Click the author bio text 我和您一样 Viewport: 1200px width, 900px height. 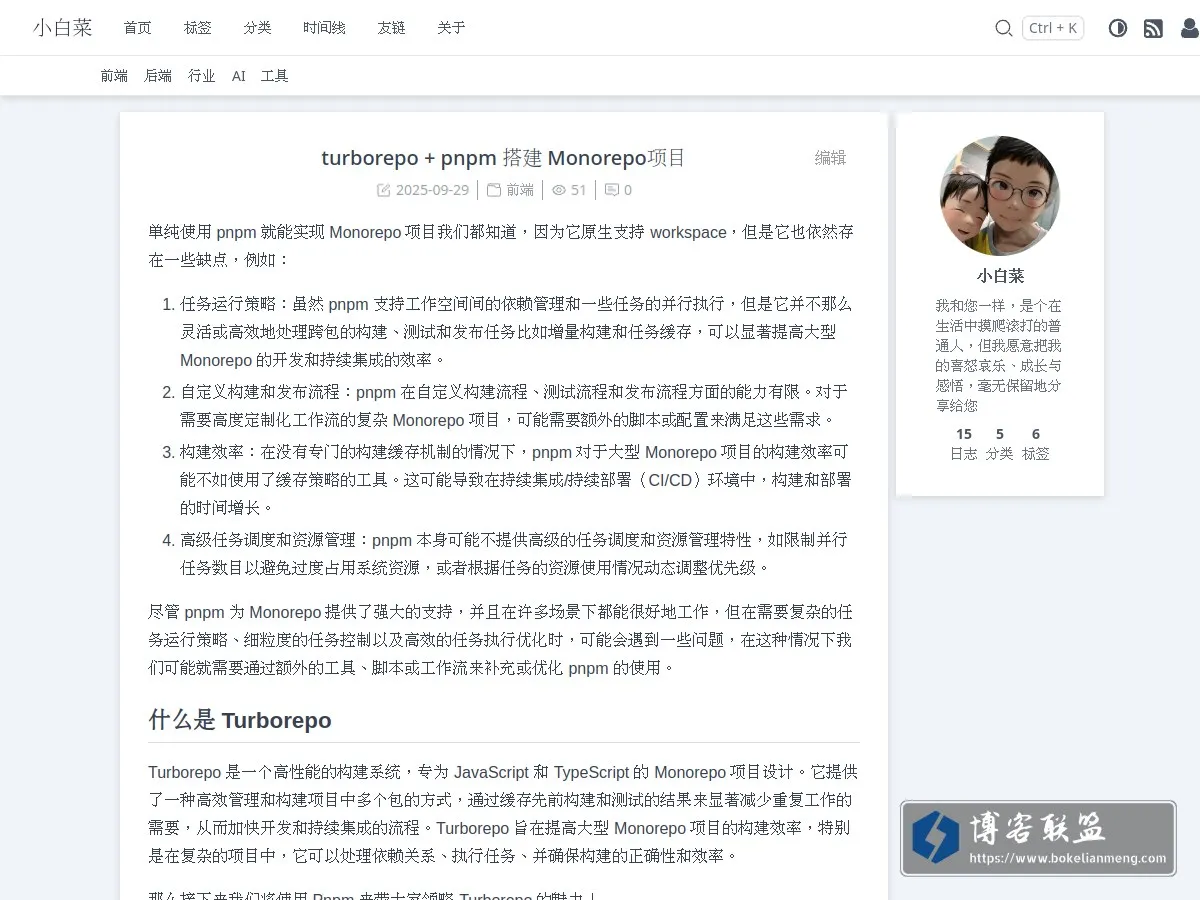1000,355
